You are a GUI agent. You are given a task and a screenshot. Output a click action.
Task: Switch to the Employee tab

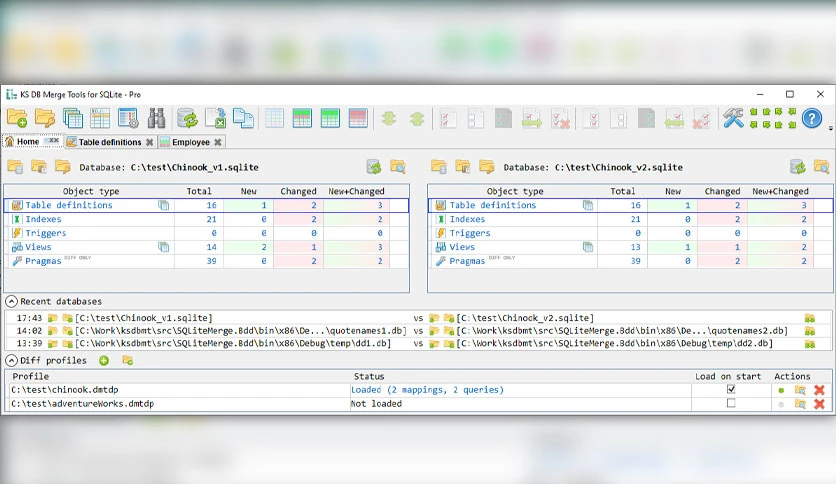(x=191, y=142)
